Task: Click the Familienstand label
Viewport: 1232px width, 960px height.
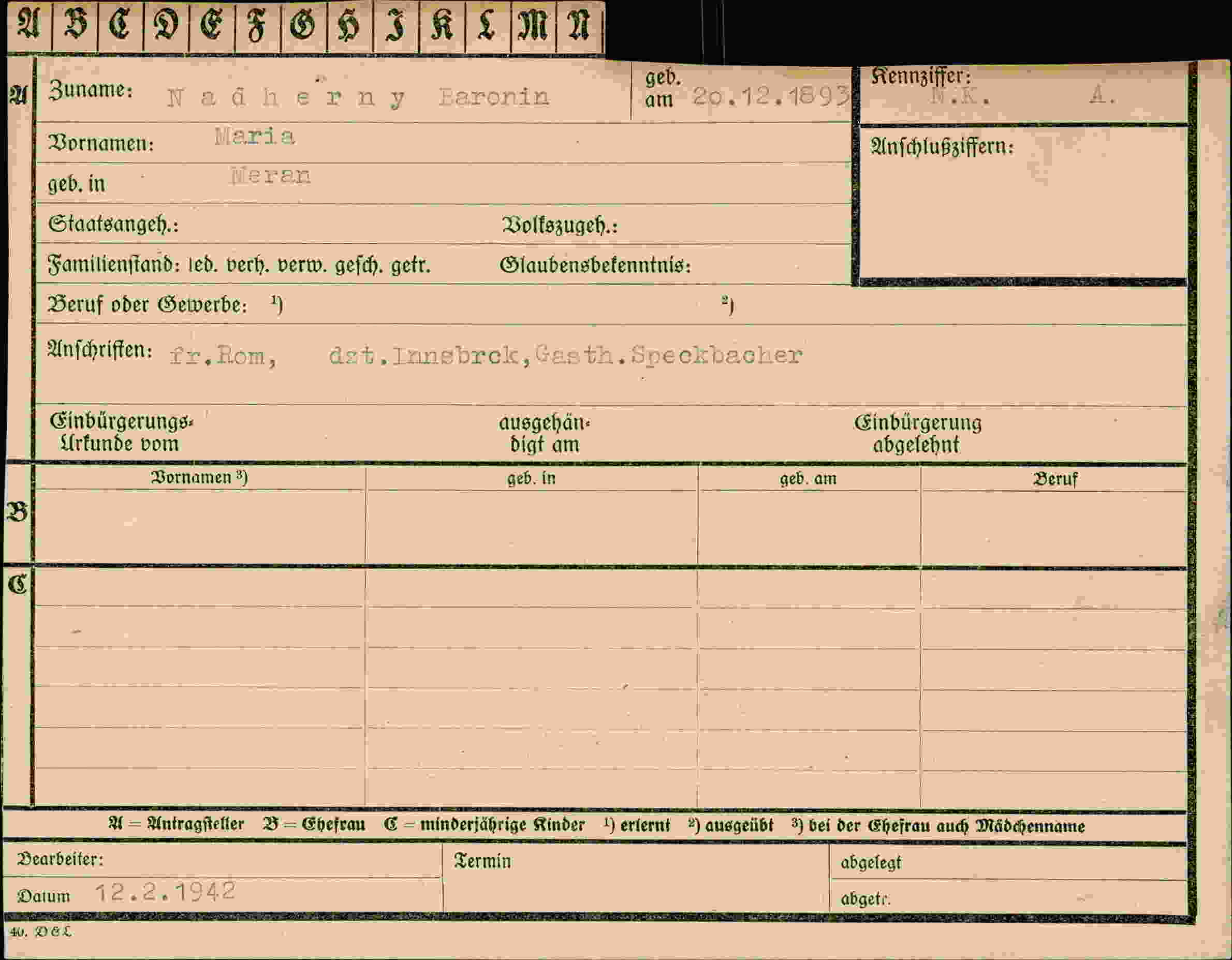Action: tap(114, 264)
